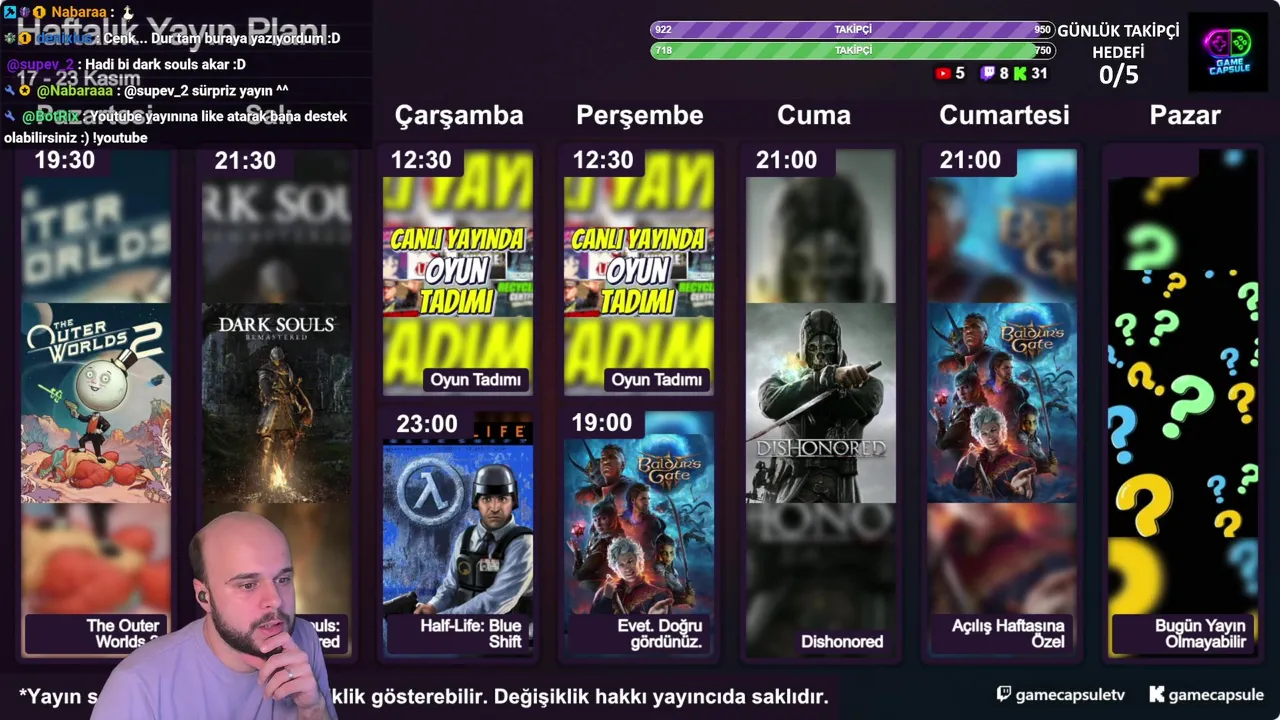Select the Çarşamba day header

459,115
